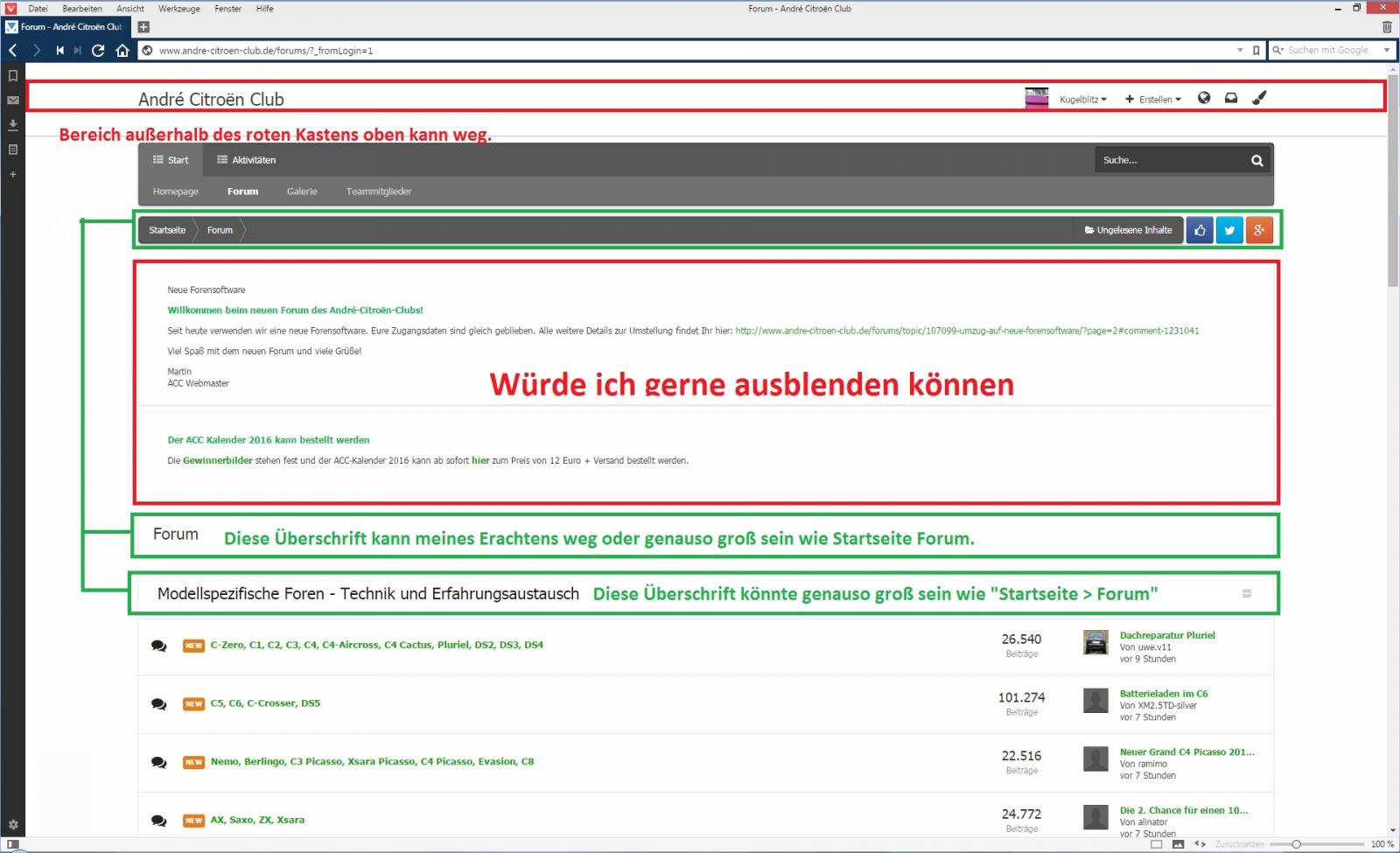Open the Werkzeuge menu
1400x853 pixels.
(x=179, y=9)
